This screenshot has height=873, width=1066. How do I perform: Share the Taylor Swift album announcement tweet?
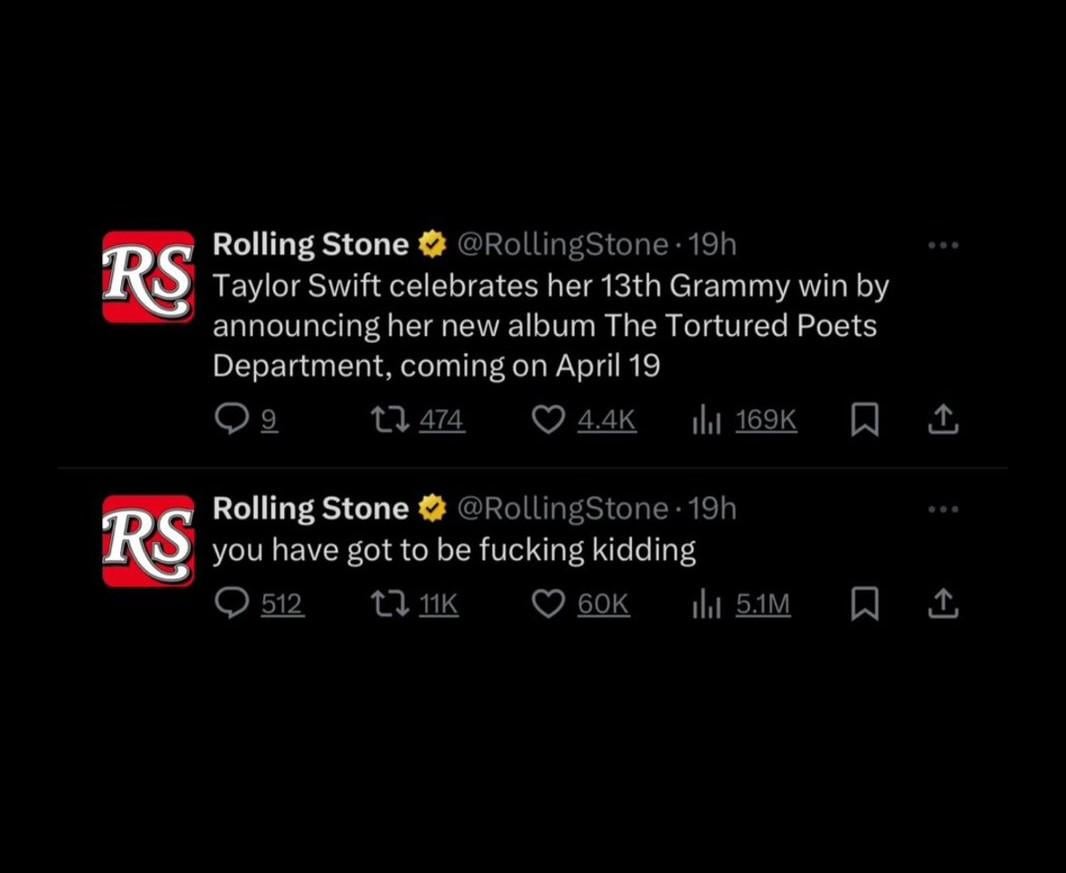942,422
